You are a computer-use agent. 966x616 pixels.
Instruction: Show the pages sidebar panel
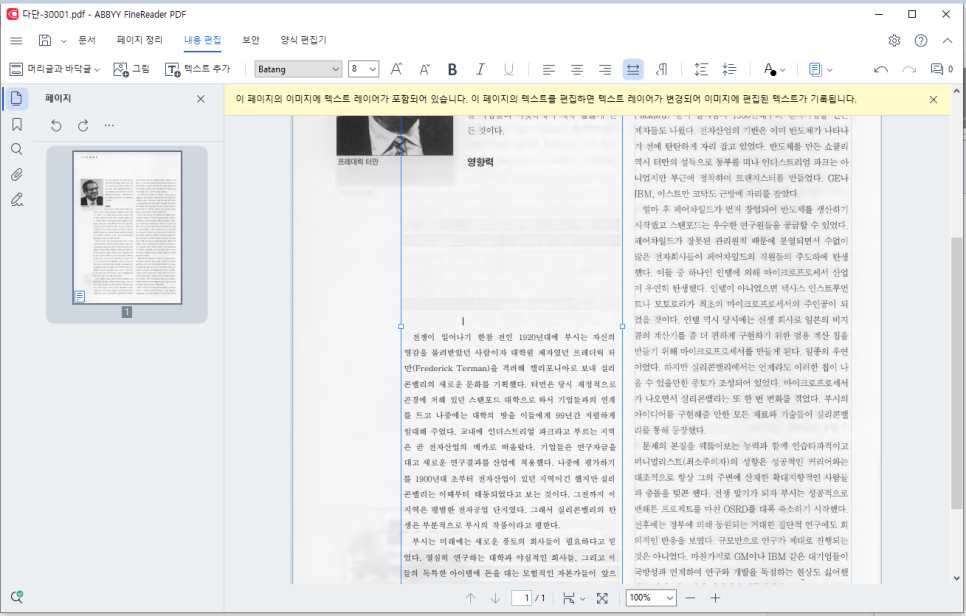click(17, 99)
